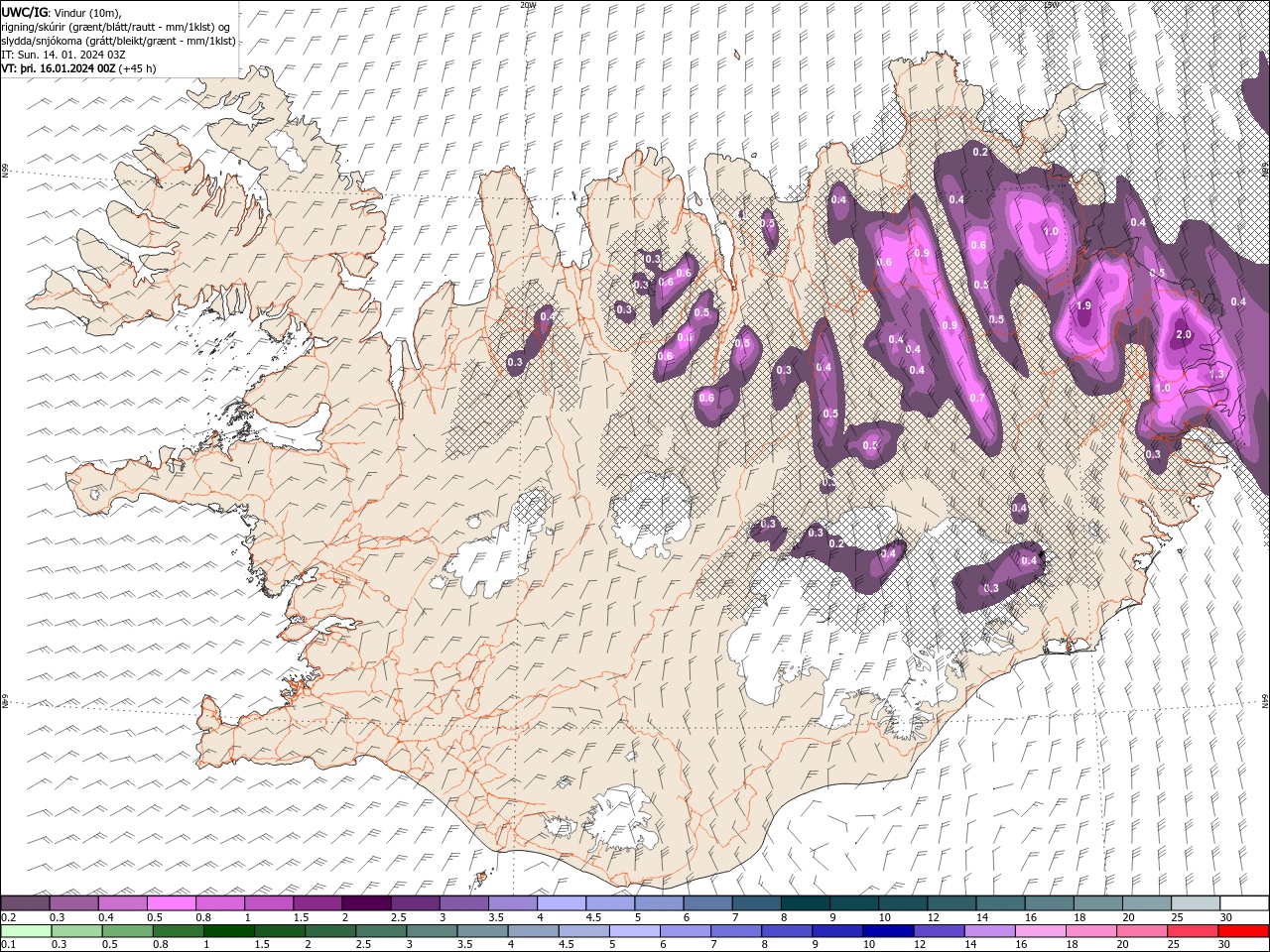Pick upper legend bright pink swatch between 0.5 and 0.8
Image resolution: width=1270 pixels, height=952 pixels.
click(x=171, y=903)
